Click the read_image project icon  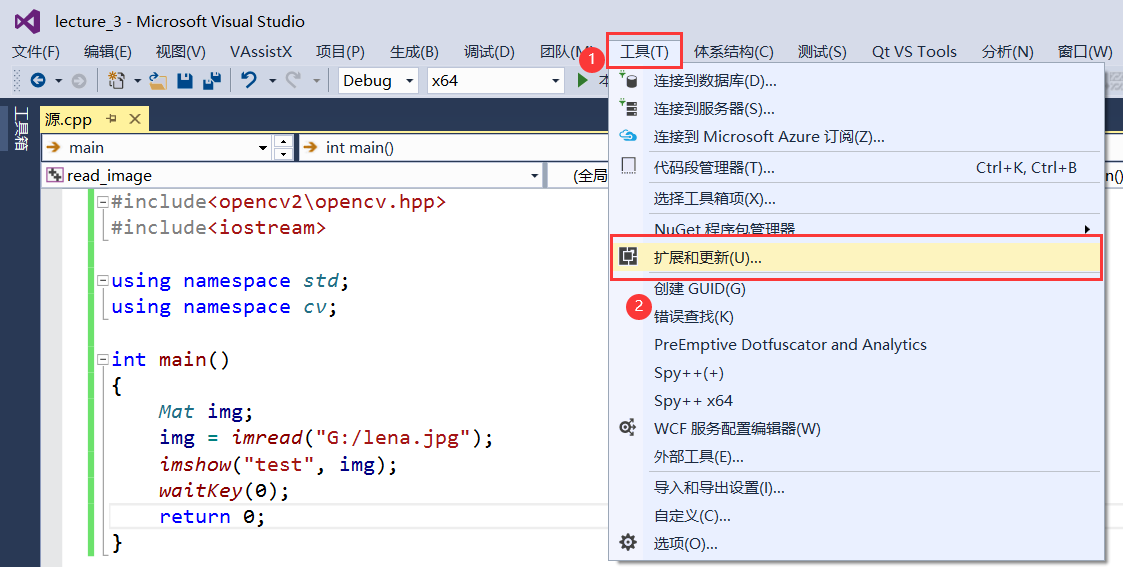(54, 175)
